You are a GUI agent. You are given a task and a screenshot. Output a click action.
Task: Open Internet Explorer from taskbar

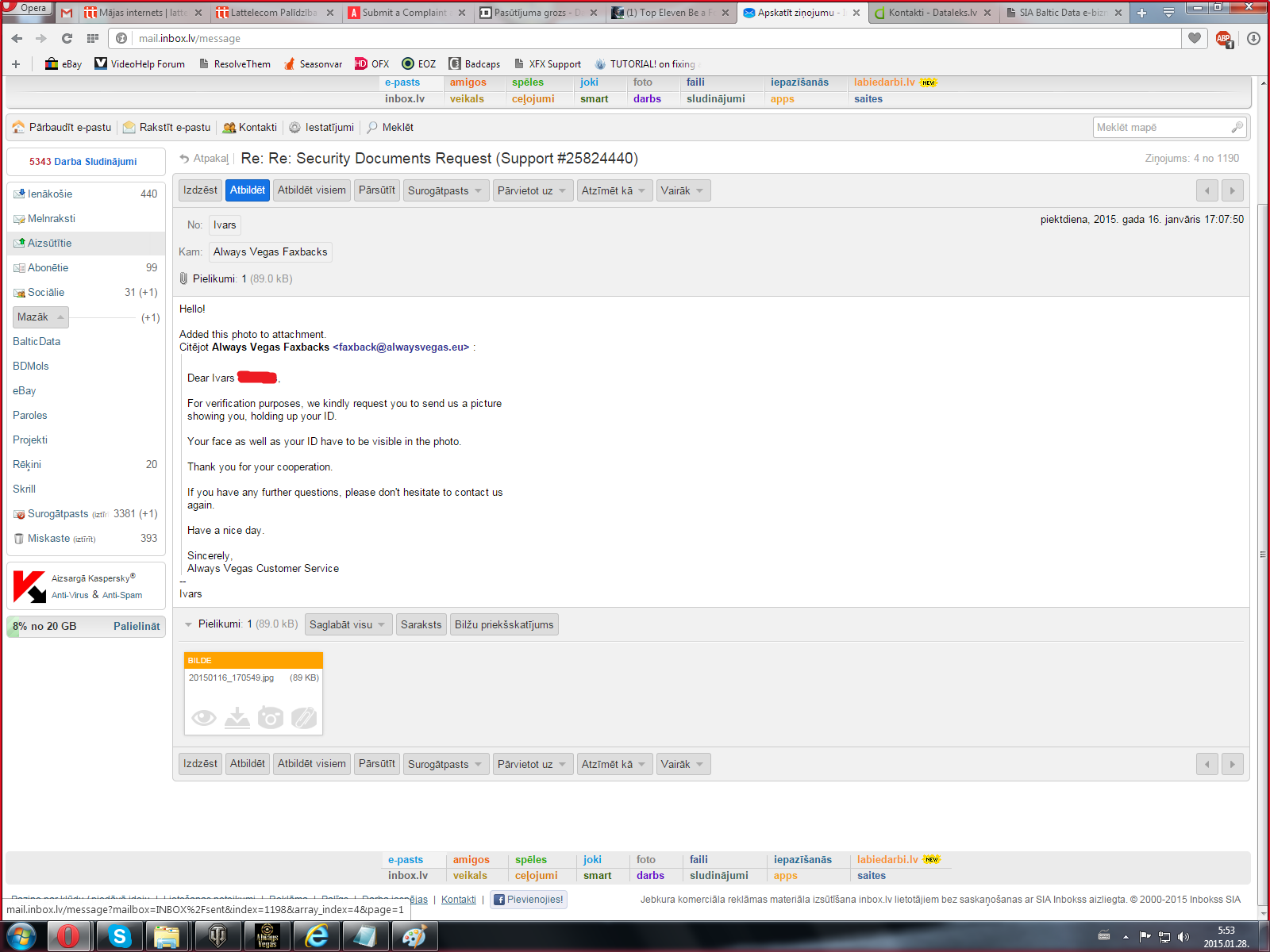tap(317, 936)
